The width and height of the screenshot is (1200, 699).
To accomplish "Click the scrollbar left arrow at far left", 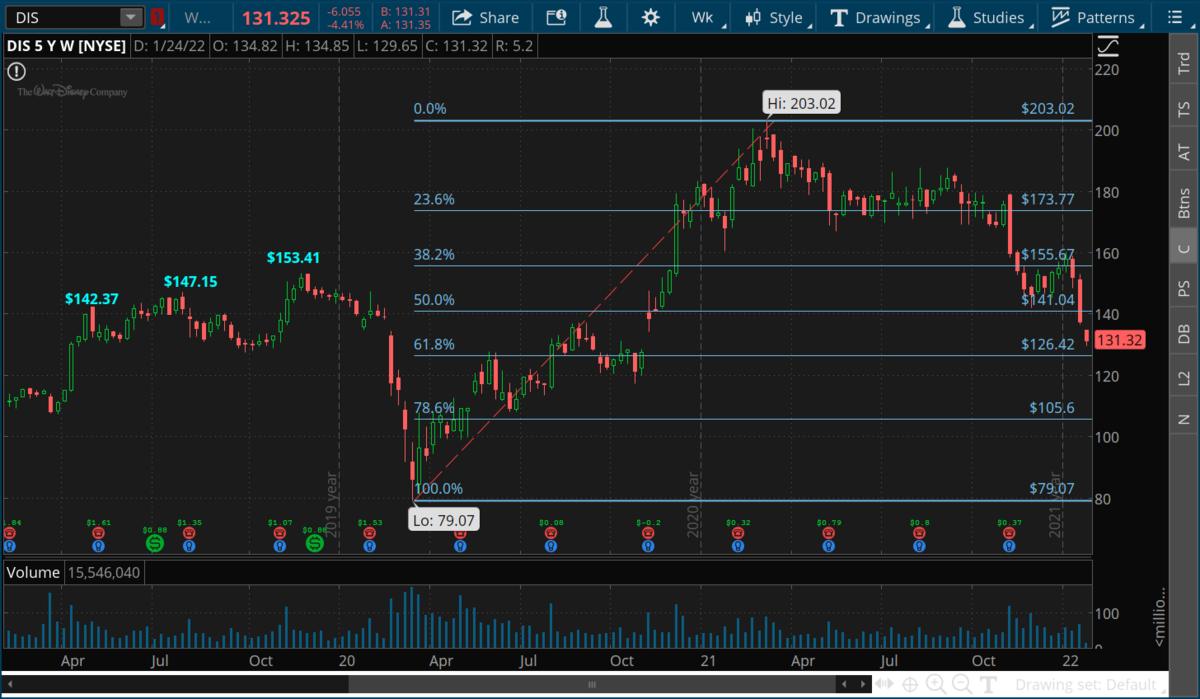I will (x=9, y=685).
